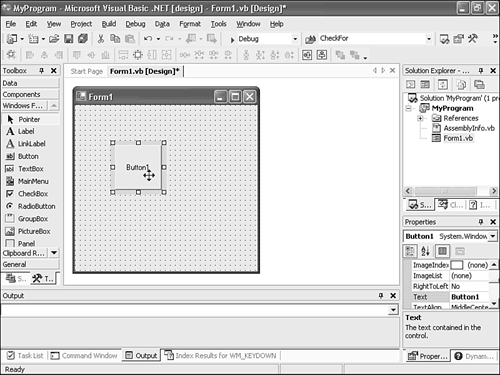The image size is (500, 375).
Task: Toggle the Properties view button
Action: (442, 251)
